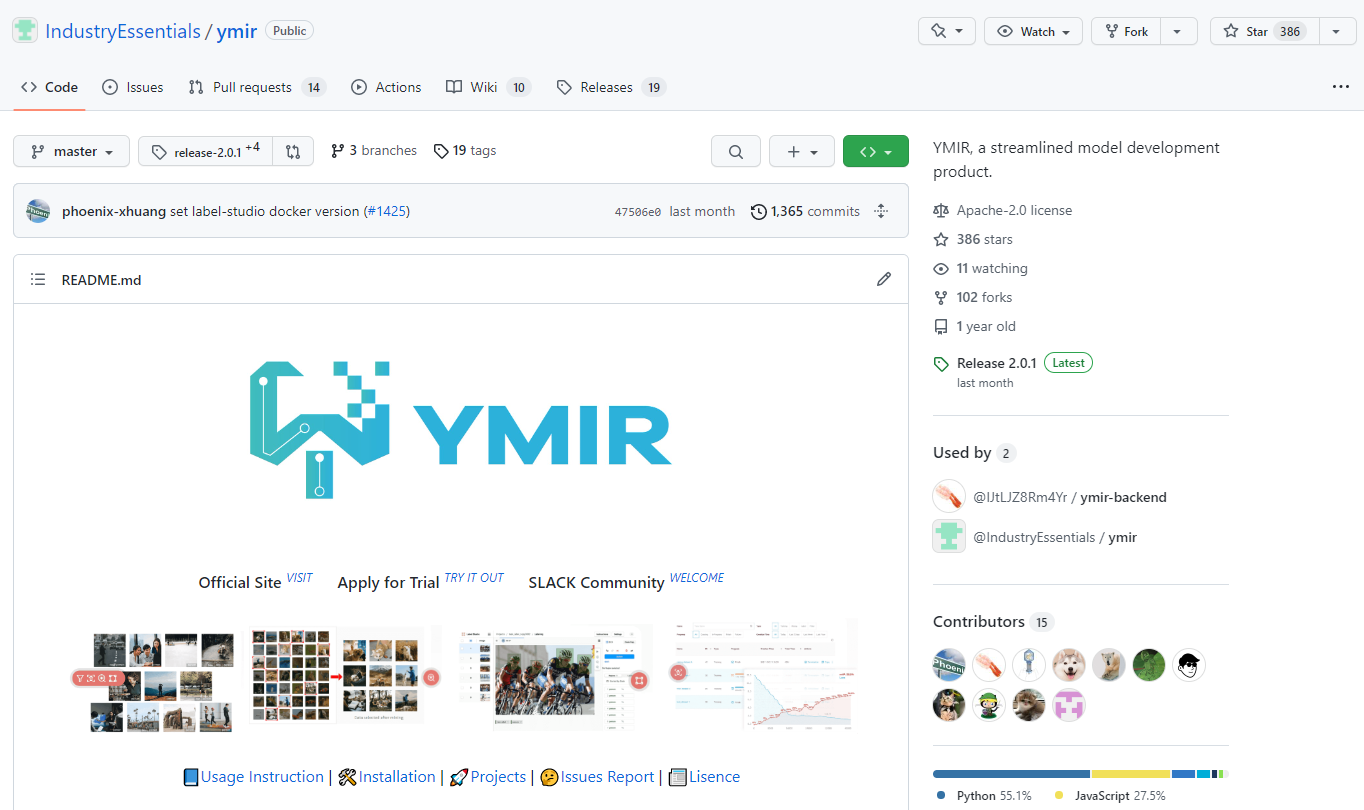1364x810 pixels.
Task: Expand the fork options caret
Action: pyautogui.click(x=1178, y=31)
